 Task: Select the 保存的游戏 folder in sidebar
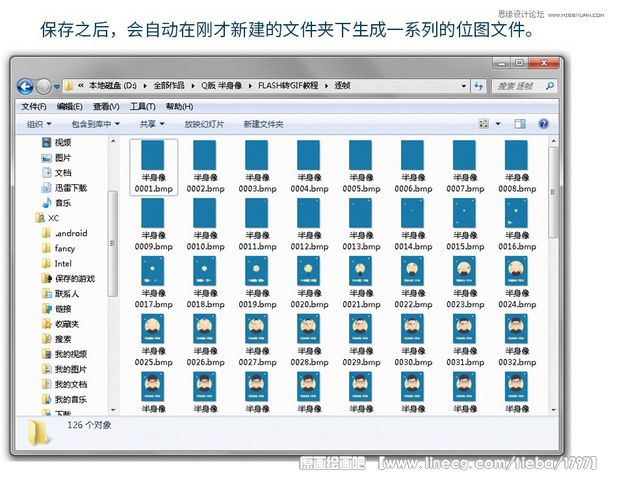[74, 279]
